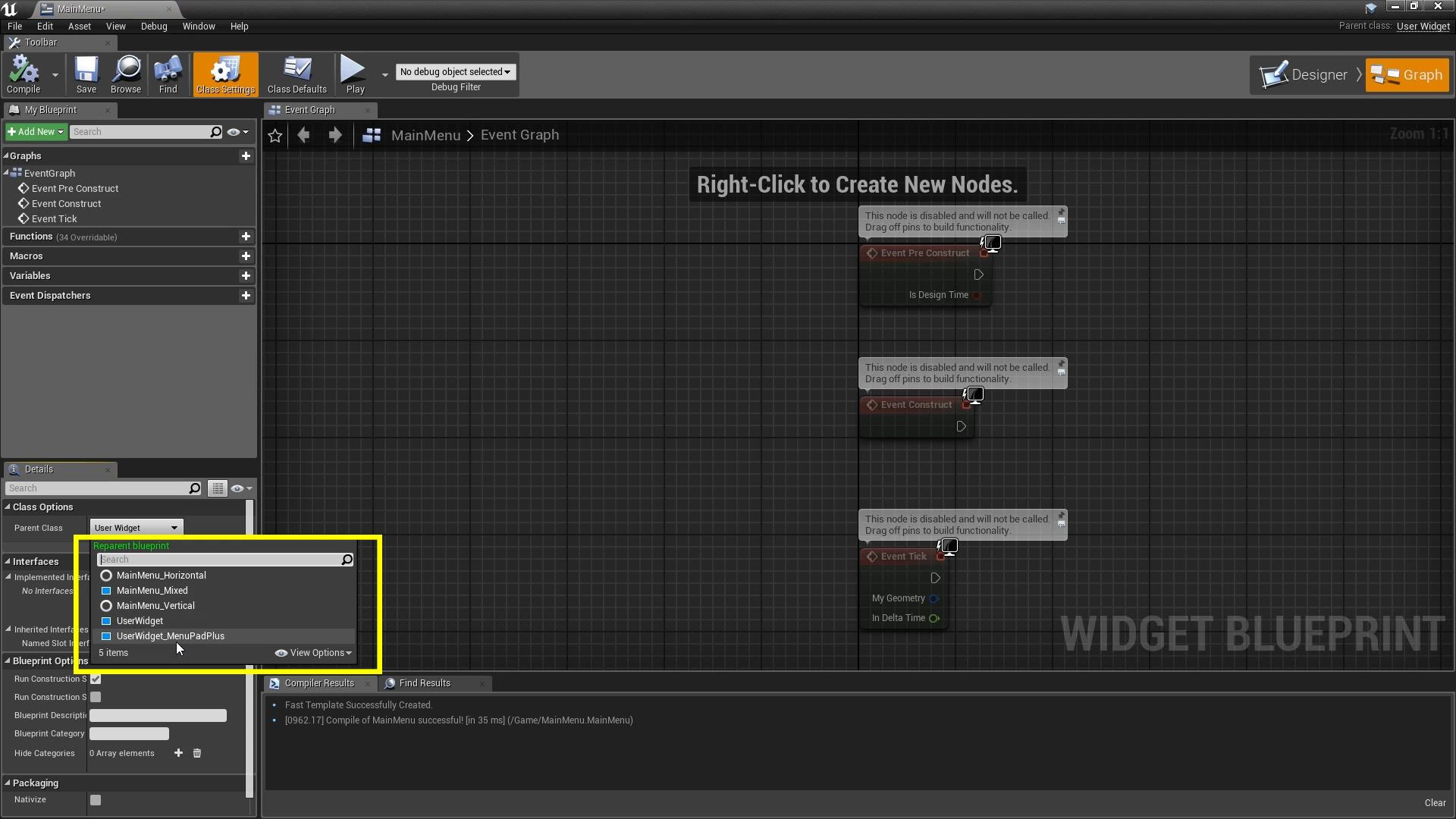Enable Nativize blueprint checkbox
Screen dimensions: 1456x819
96,799
